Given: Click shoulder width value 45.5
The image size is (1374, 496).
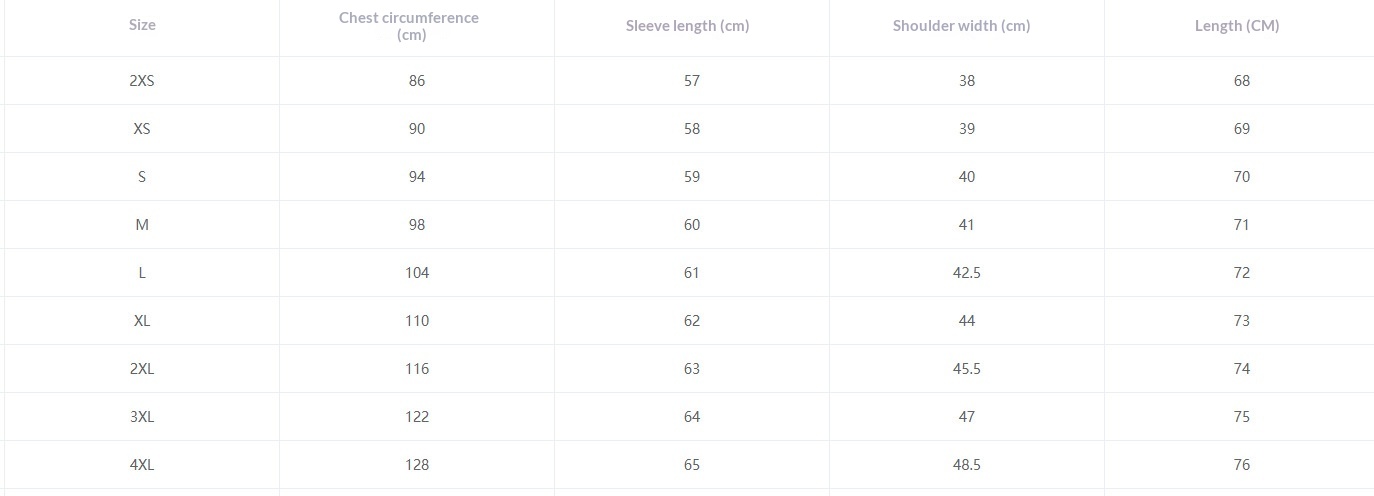Looking at the screenshot, I should pos(967,369).
